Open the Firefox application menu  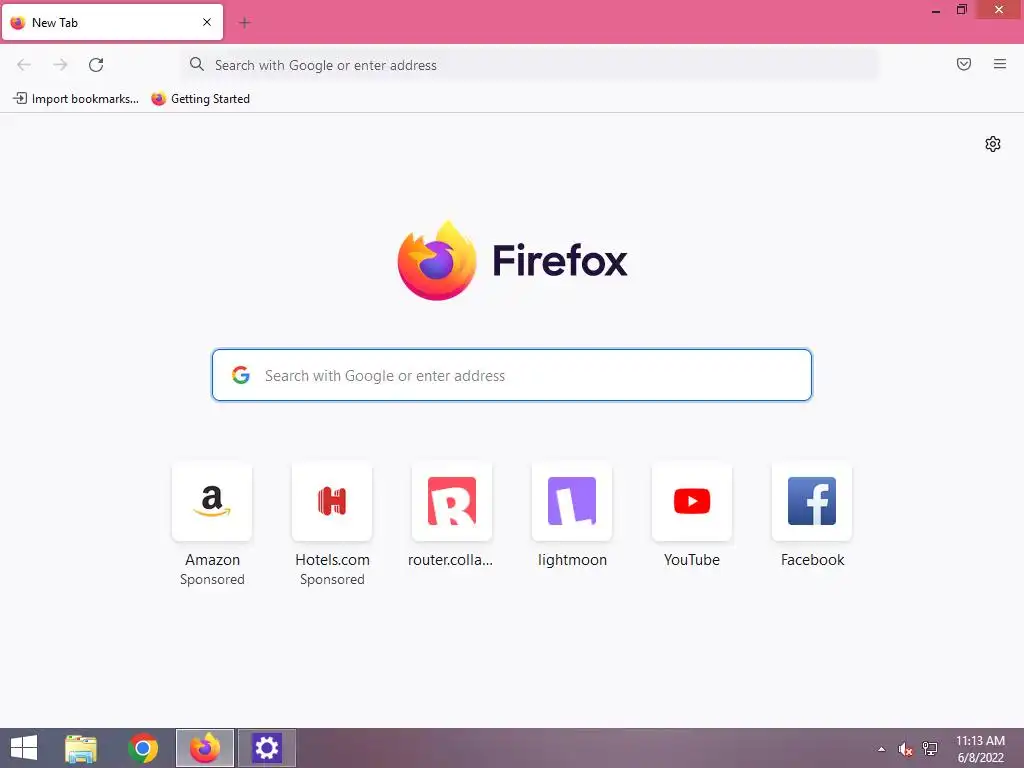[x=1000, y=64]
